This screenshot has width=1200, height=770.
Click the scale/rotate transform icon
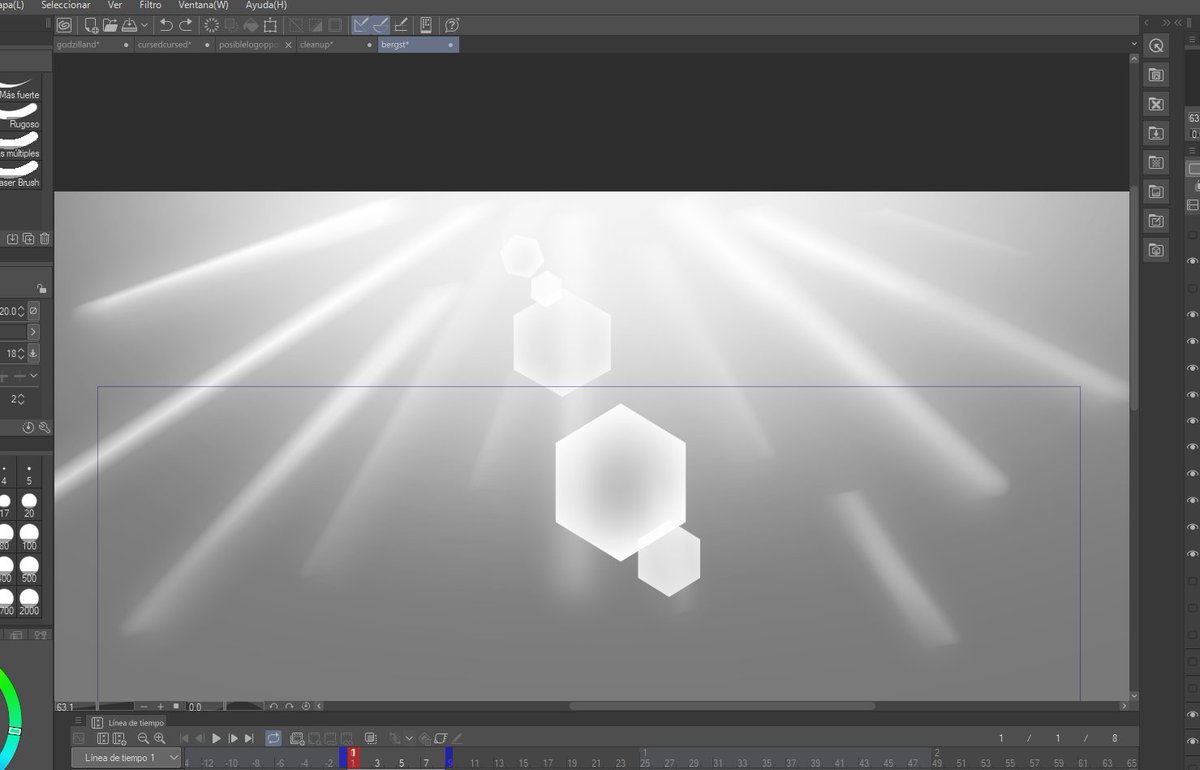(270, 25)
